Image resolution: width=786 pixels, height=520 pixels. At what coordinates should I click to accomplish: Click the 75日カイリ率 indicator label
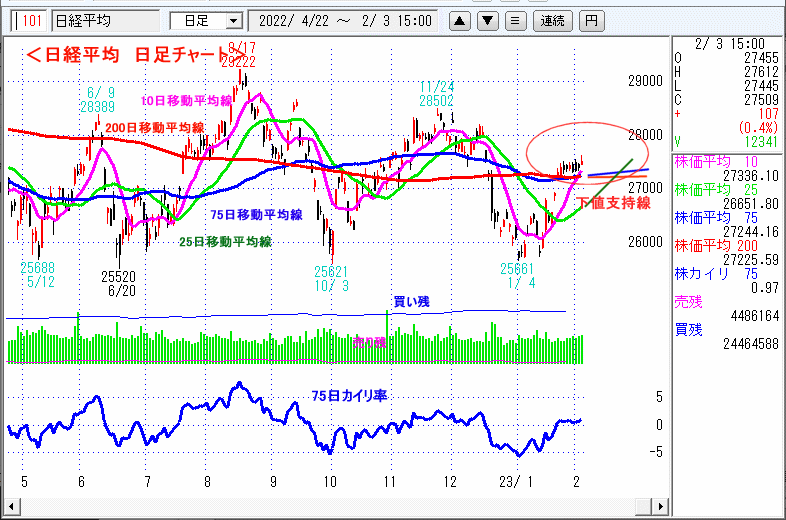(349, 396)
